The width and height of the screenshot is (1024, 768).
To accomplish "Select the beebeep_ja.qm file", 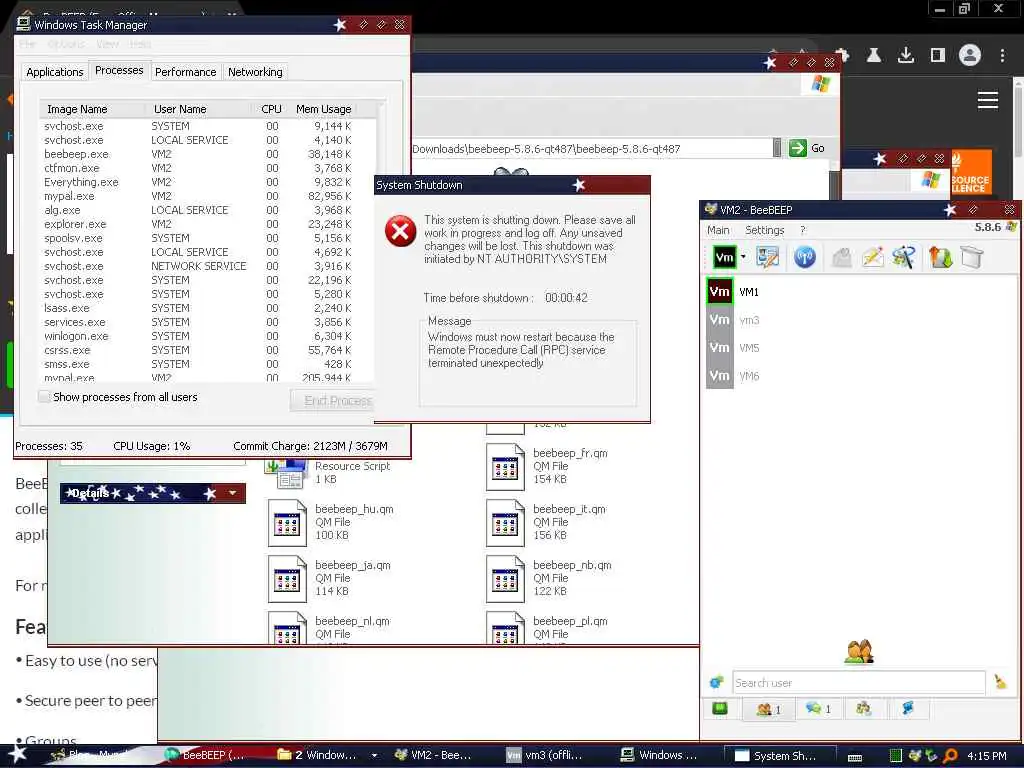I will [x=330, y=578].
